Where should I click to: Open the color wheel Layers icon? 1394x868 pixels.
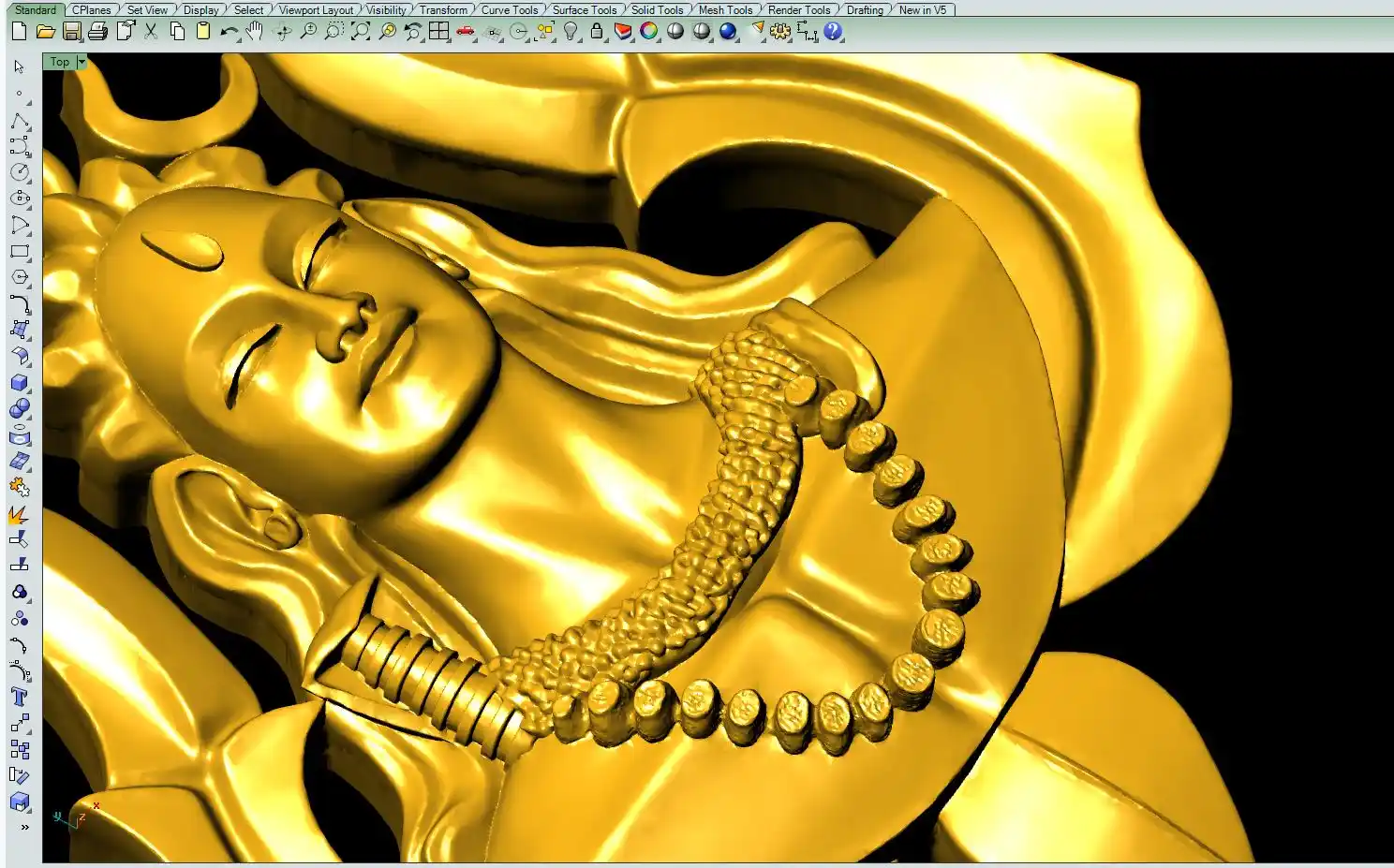648,32
